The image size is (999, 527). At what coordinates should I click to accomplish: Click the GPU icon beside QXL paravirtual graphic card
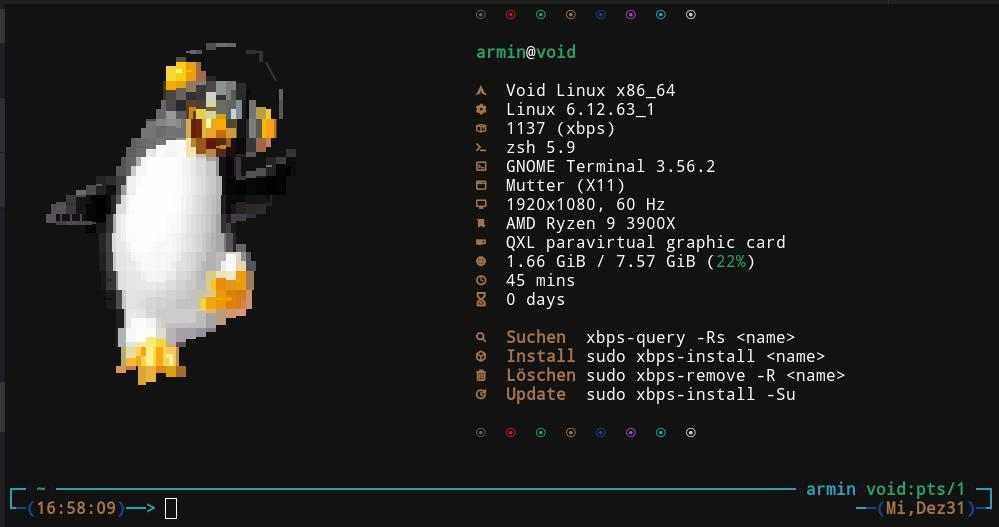[x=481, y=242]
